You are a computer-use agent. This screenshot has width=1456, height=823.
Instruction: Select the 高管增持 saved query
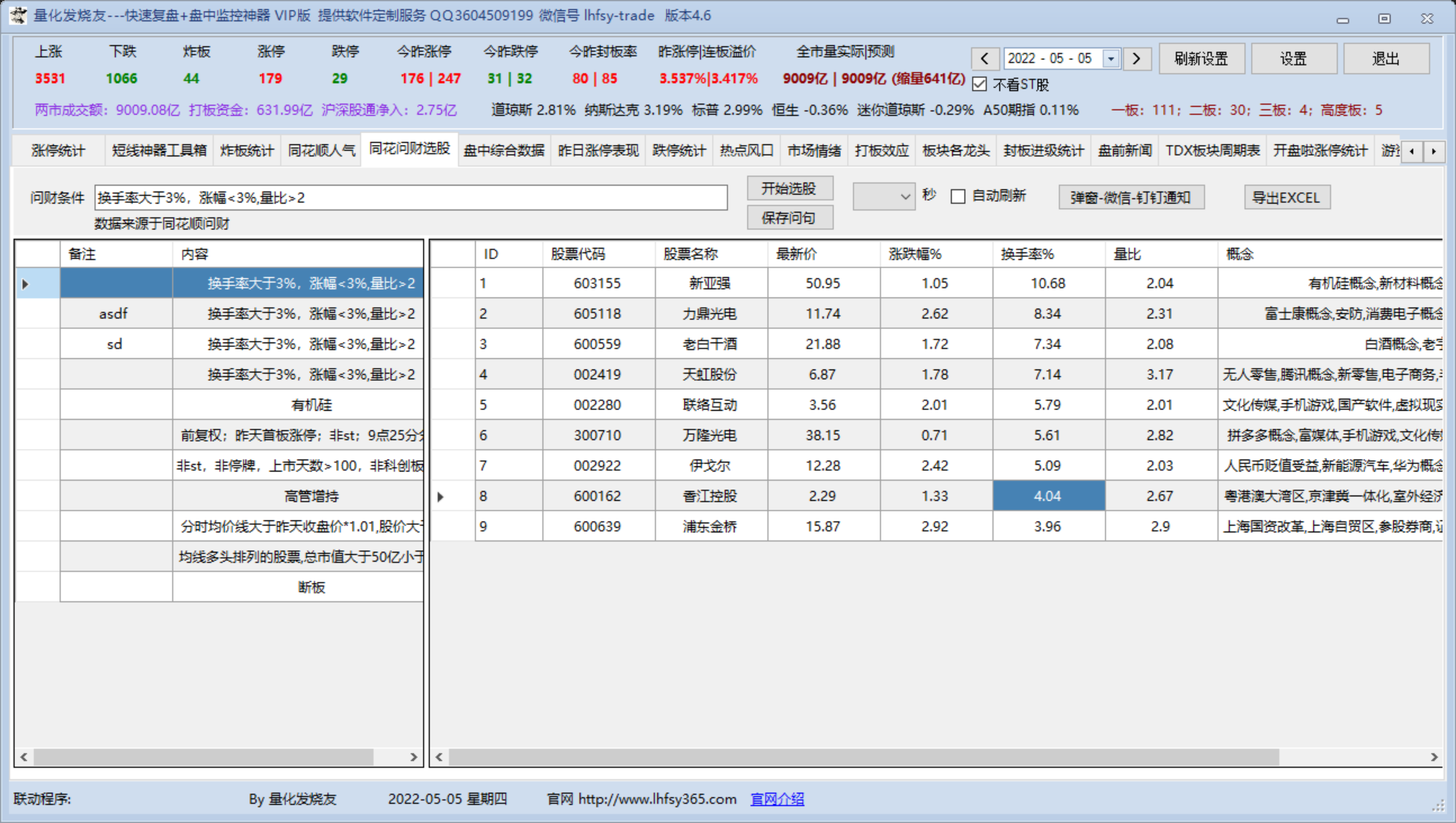point(311,496)
